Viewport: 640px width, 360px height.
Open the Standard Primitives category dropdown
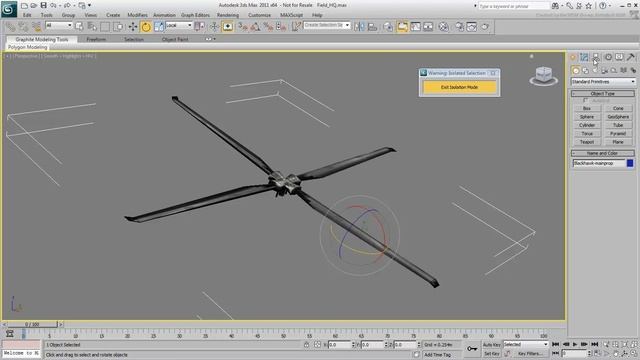[603, 82]
